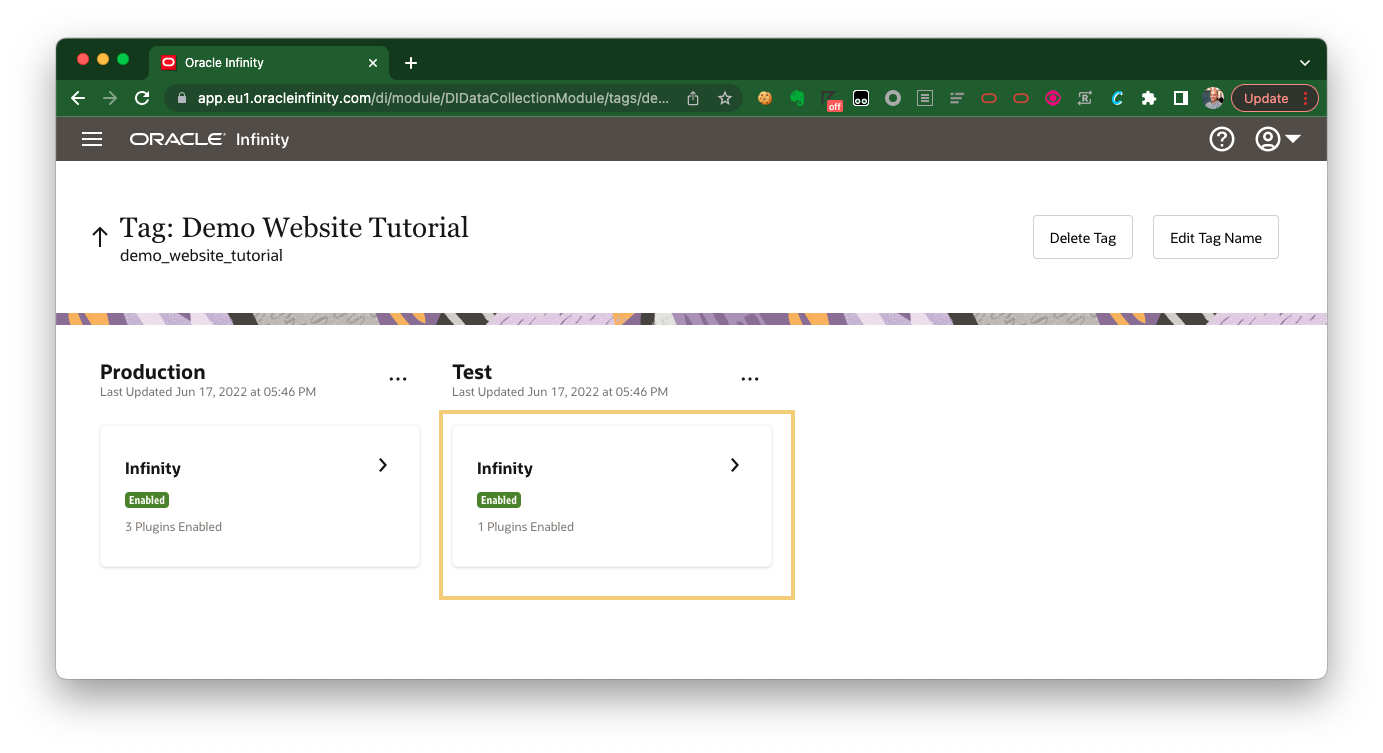Click the browser back arrow
This screenshot has width=1383, height=753.
[78, 98]
